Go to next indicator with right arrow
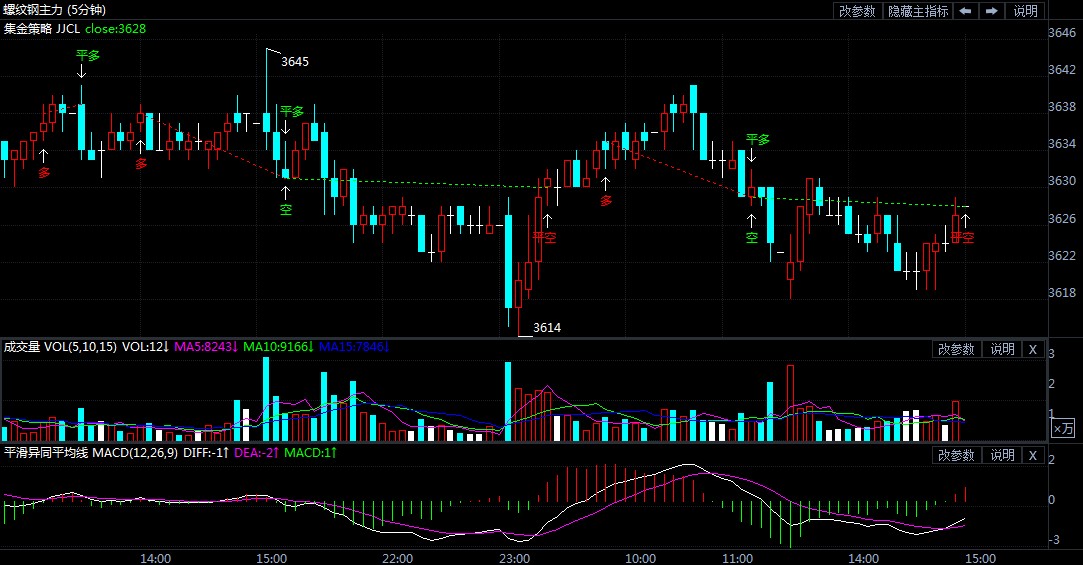This screenshot has height=565, width=1083. [992, 11]
